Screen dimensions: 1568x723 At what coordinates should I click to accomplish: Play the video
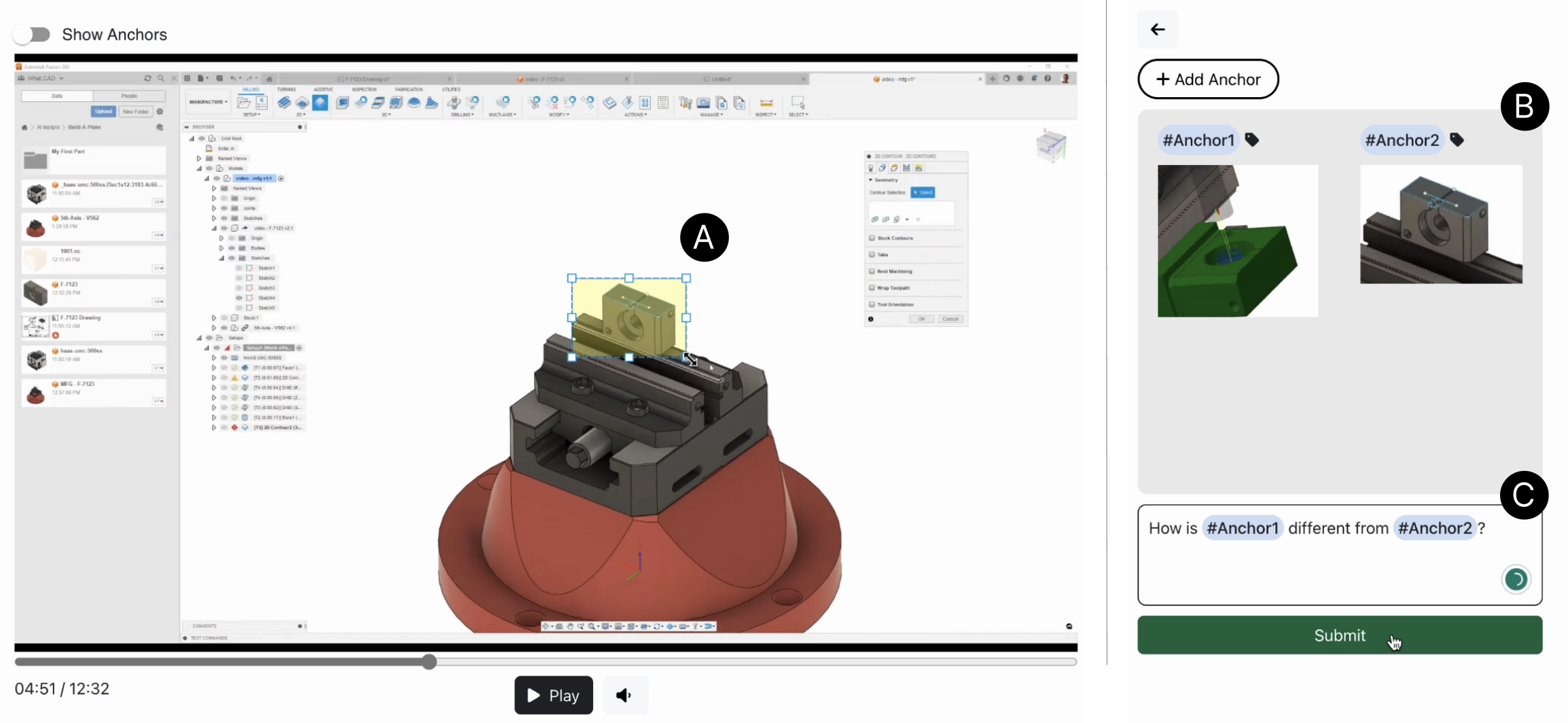click(553, 695)
